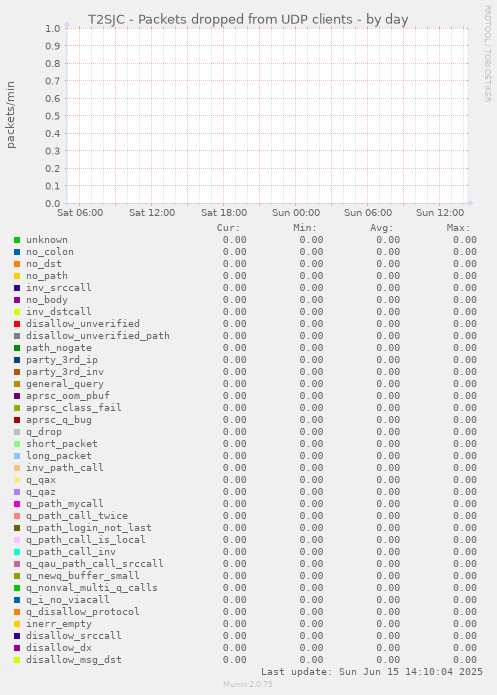Click the 'aprsc_class_fail' legend label
The width and height of the screenshot is (497, 695).
[x=74, y=408]
